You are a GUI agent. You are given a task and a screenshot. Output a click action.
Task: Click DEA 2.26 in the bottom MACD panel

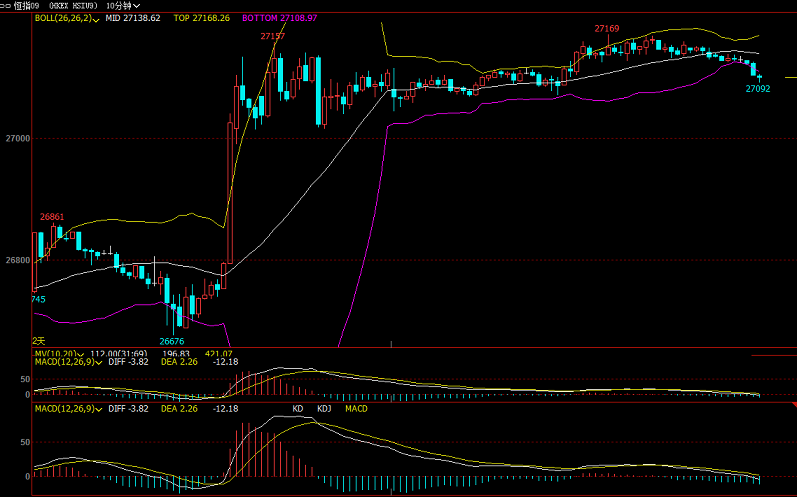coord(179,409)
